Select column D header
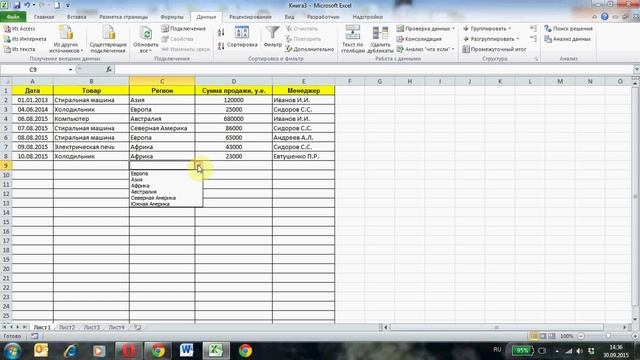 pyautogui.click(x=233, y=81)
